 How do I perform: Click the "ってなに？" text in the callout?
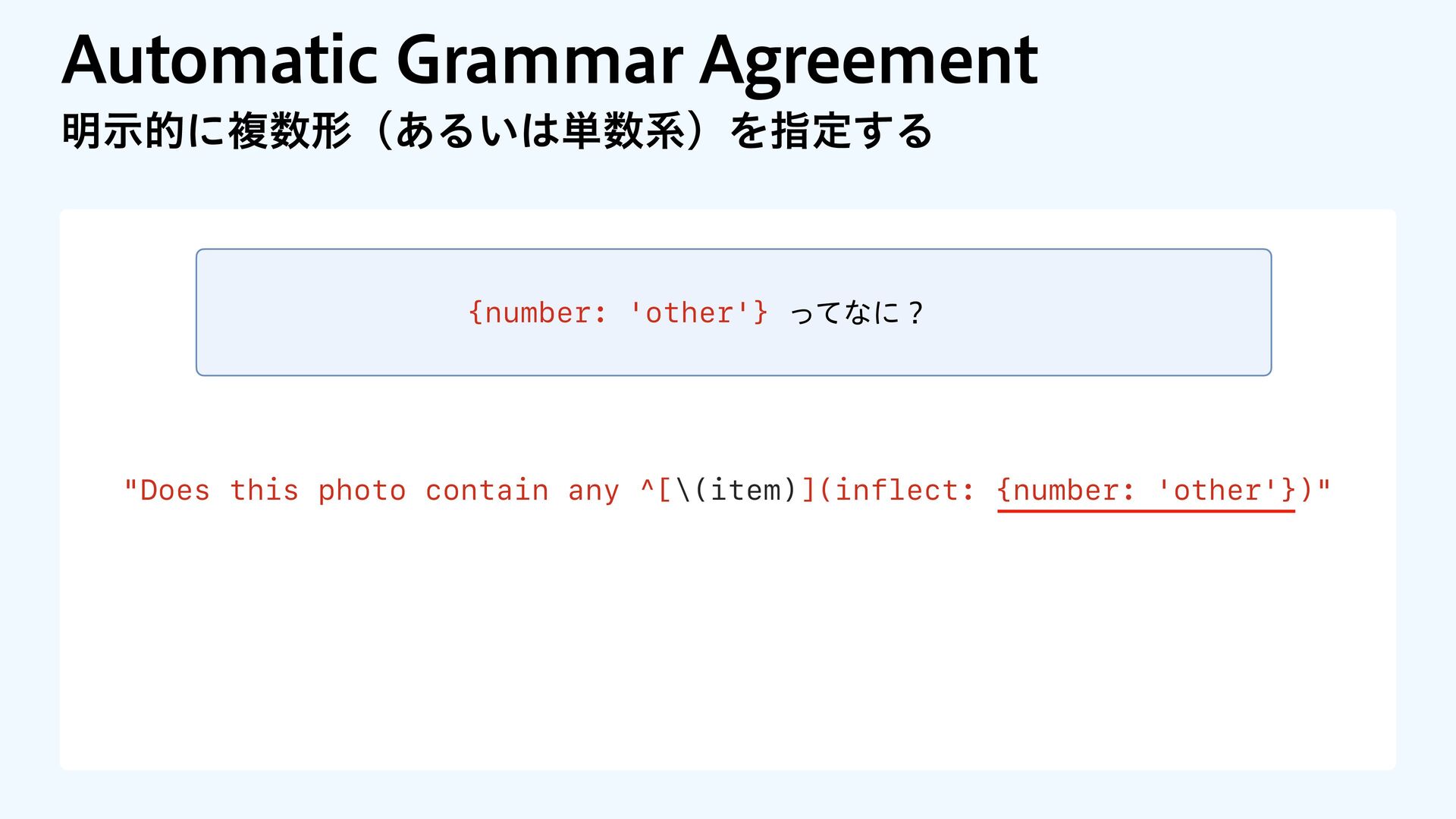tap(857, 312)
